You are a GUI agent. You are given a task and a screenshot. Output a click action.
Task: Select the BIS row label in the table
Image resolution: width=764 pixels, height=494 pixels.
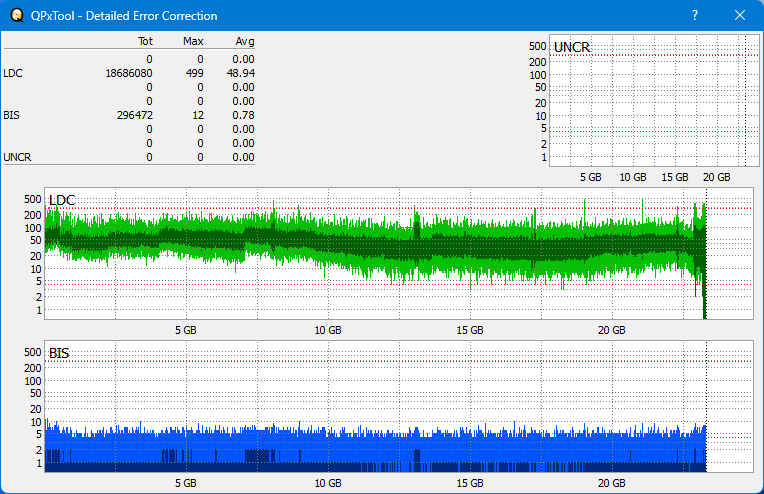pyautogui.click(x=12, y=115)
